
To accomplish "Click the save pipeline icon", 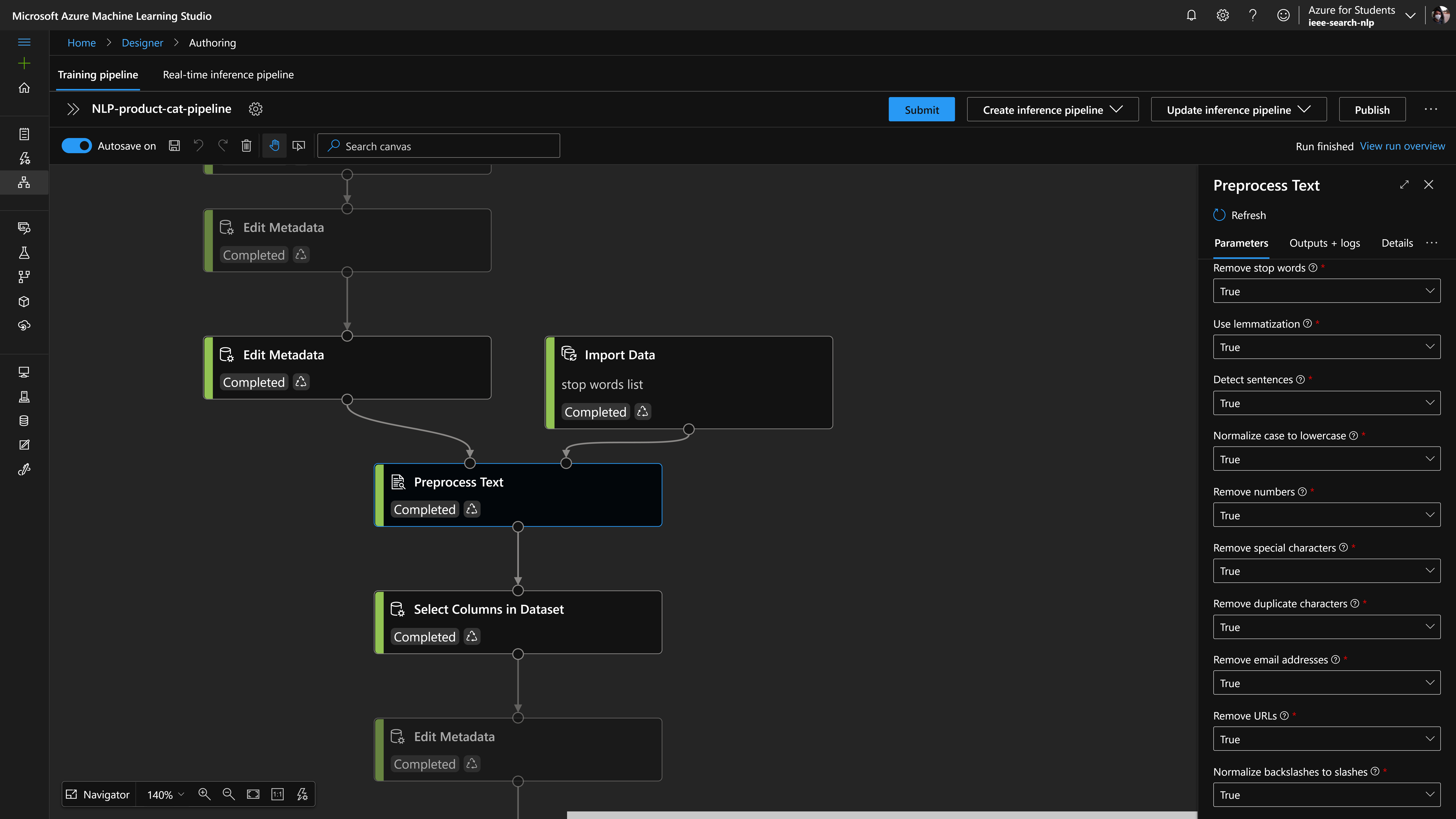I will [174, 146].
